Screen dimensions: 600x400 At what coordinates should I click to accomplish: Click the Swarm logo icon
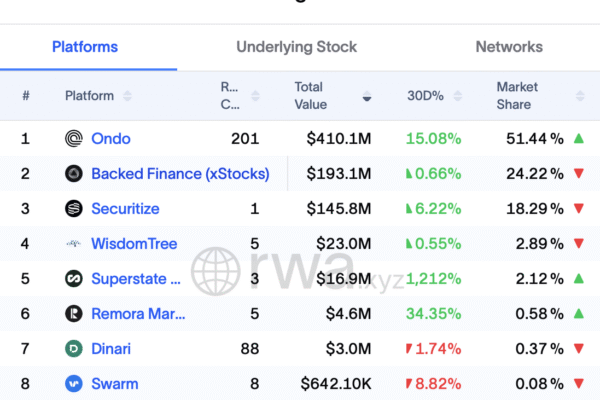(x=74, y=384)
